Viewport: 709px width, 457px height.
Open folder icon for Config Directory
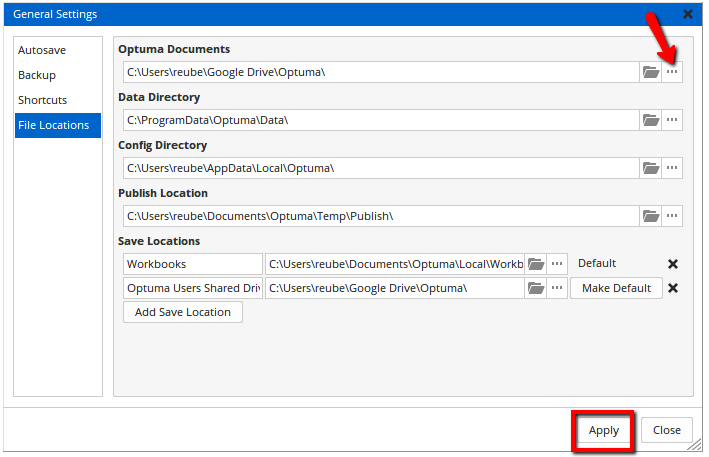[650, 168]
